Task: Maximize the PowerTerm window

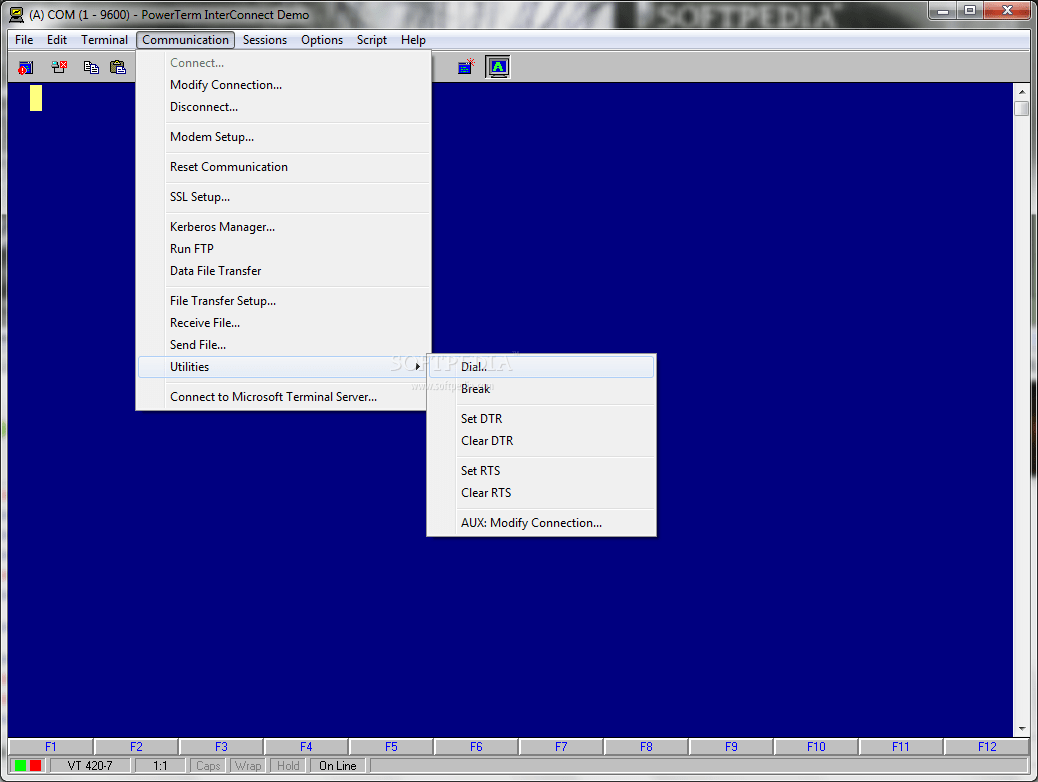Action: 970,10
